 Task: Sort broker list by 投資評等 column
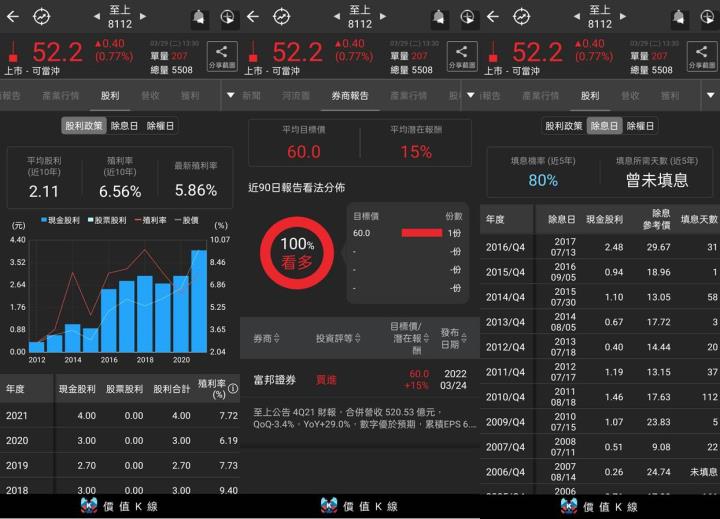338,338
